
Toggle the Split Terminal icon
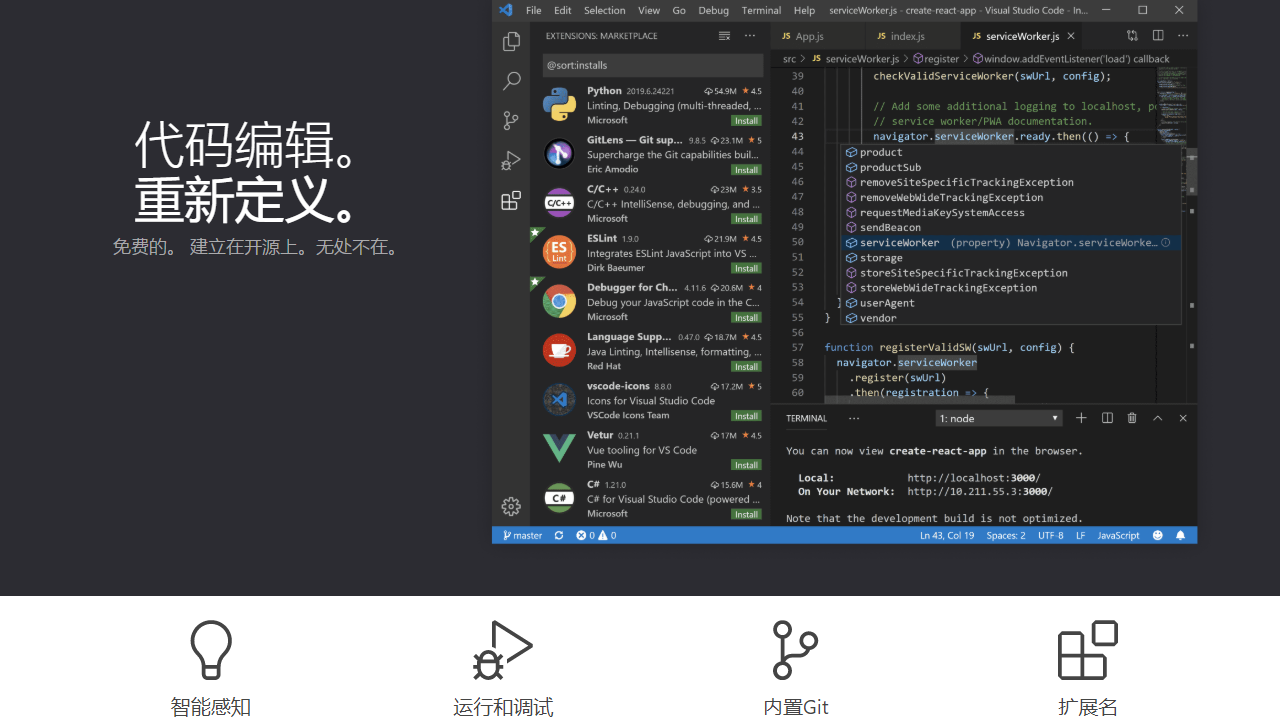click(1107, 418)
